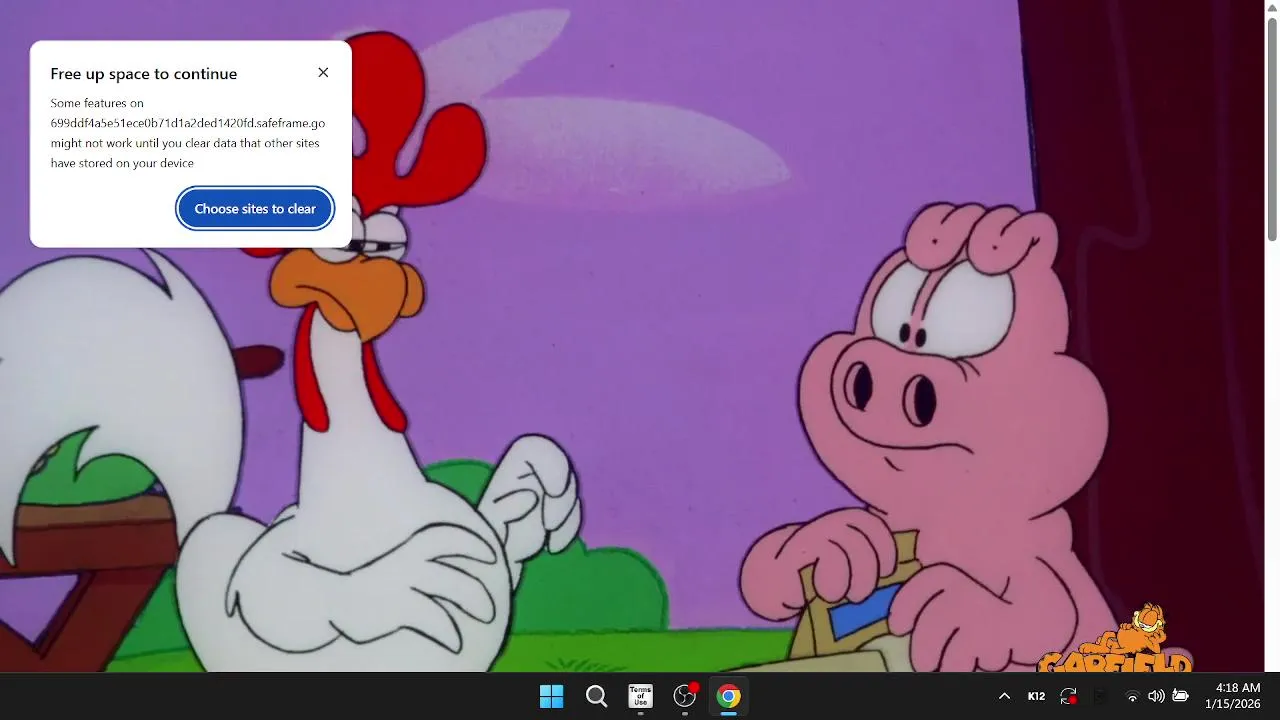The height and width of the screenshot is (720, 1280).
Task: Open the volume speaker control
Action: coord(1156,696)
